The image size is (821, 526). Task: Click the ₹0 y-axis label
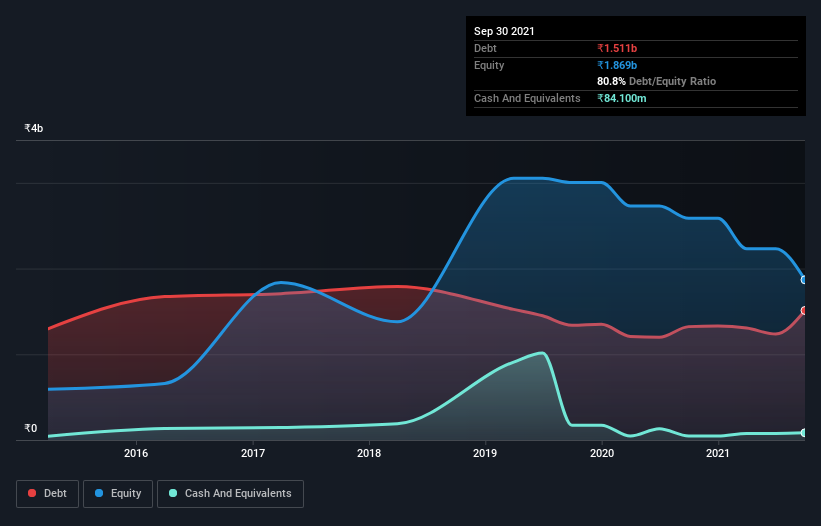[31, 428]
